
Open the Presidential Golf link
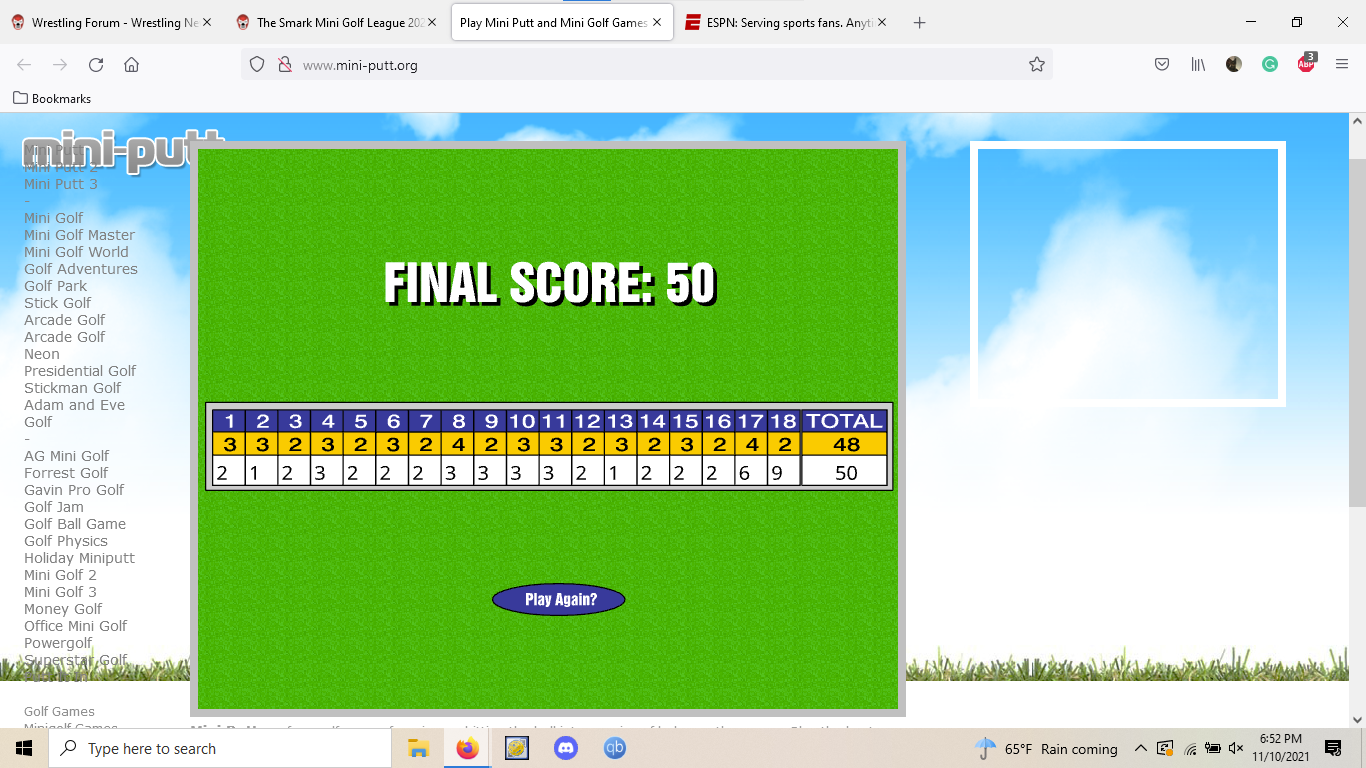80,371
